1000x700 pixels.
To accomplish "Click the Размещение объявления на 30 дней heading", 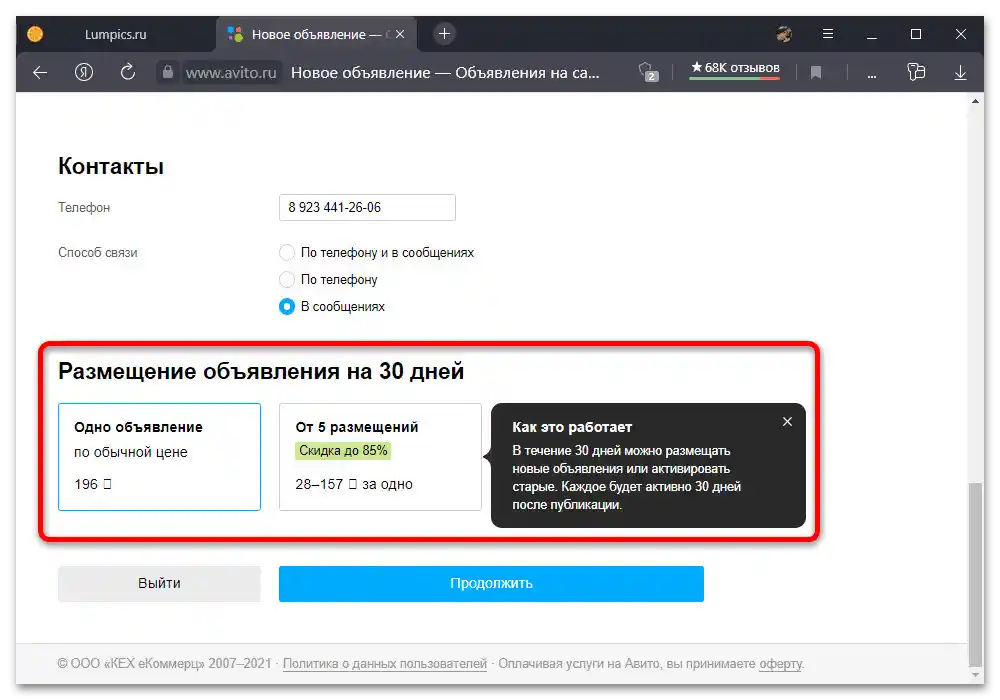I will point(261,371).
